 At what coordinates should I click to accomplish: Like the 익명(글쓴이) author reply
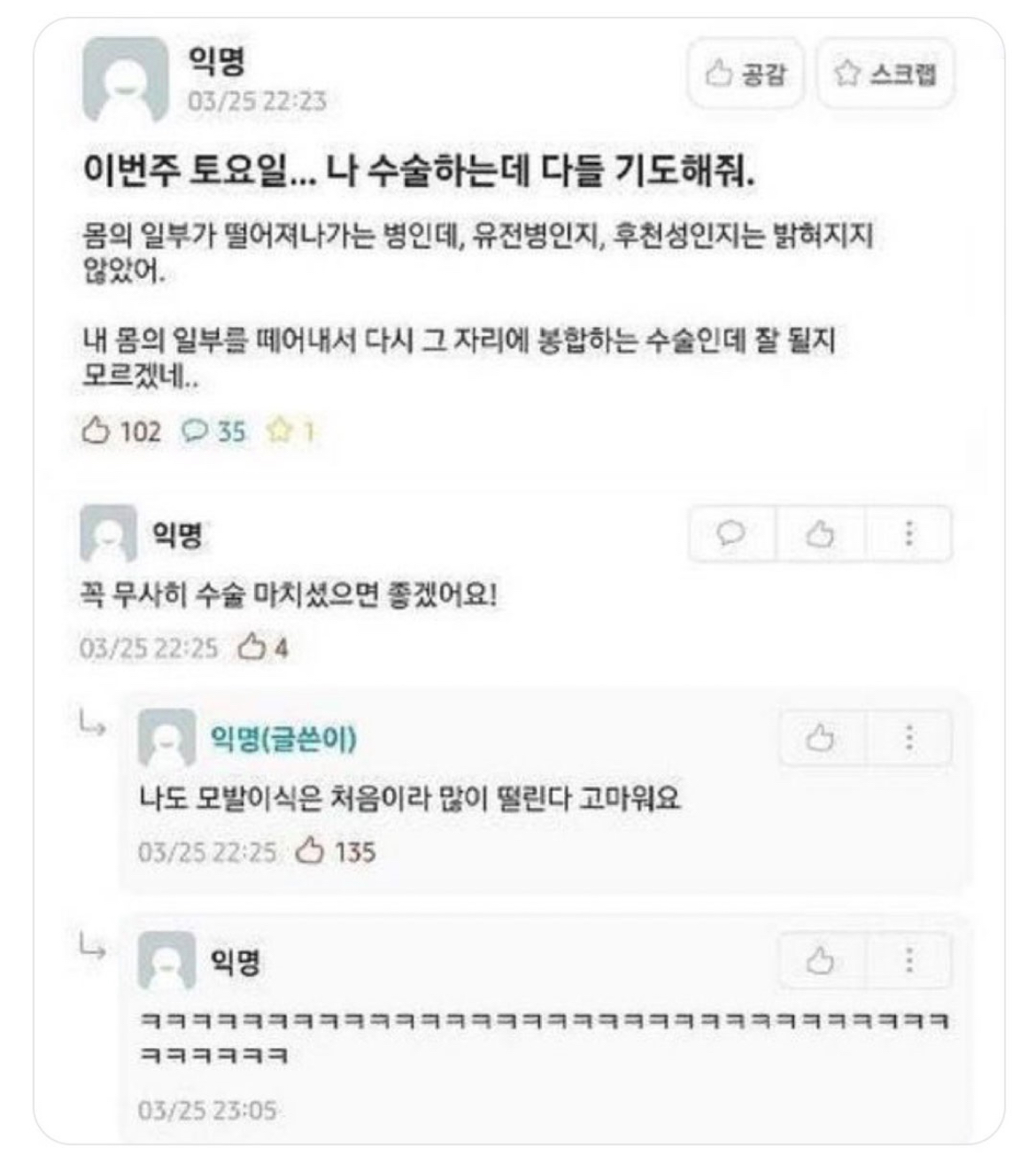820,738
